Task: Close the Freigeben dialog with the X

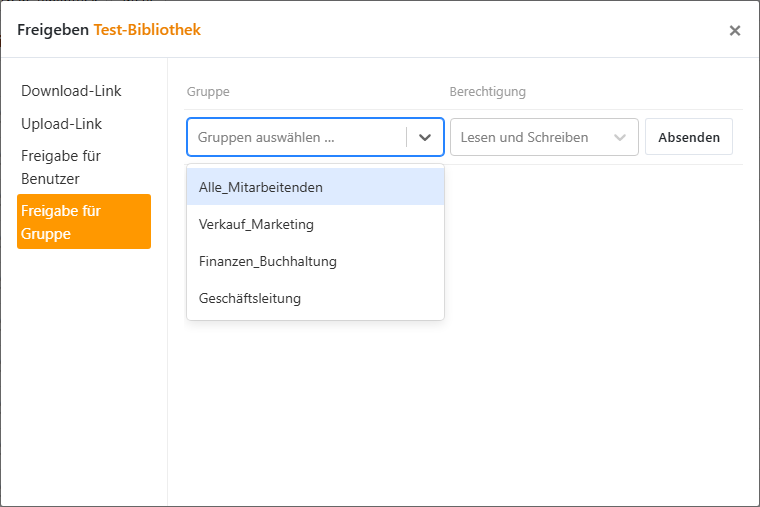Action: point(734,31)
